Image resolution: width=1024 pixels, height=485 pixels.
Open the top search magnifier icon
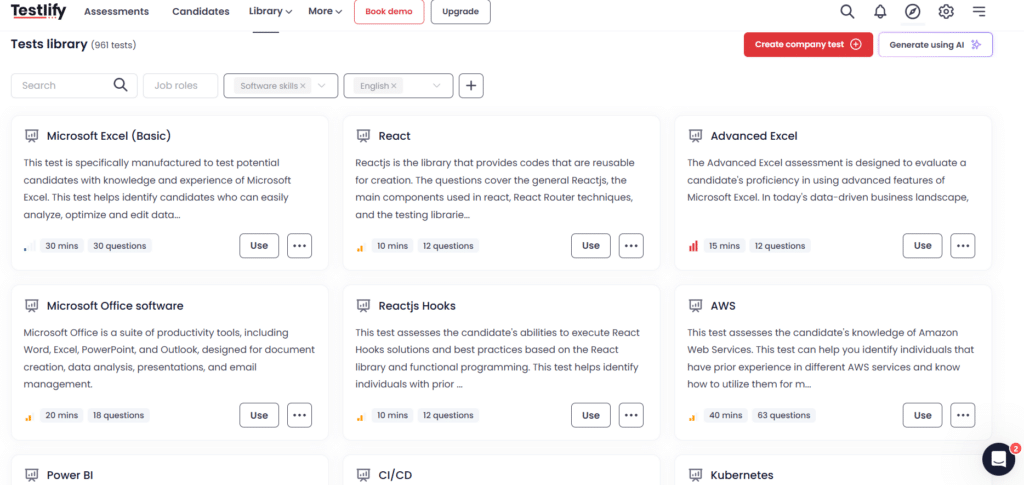(x=847, y=11)
